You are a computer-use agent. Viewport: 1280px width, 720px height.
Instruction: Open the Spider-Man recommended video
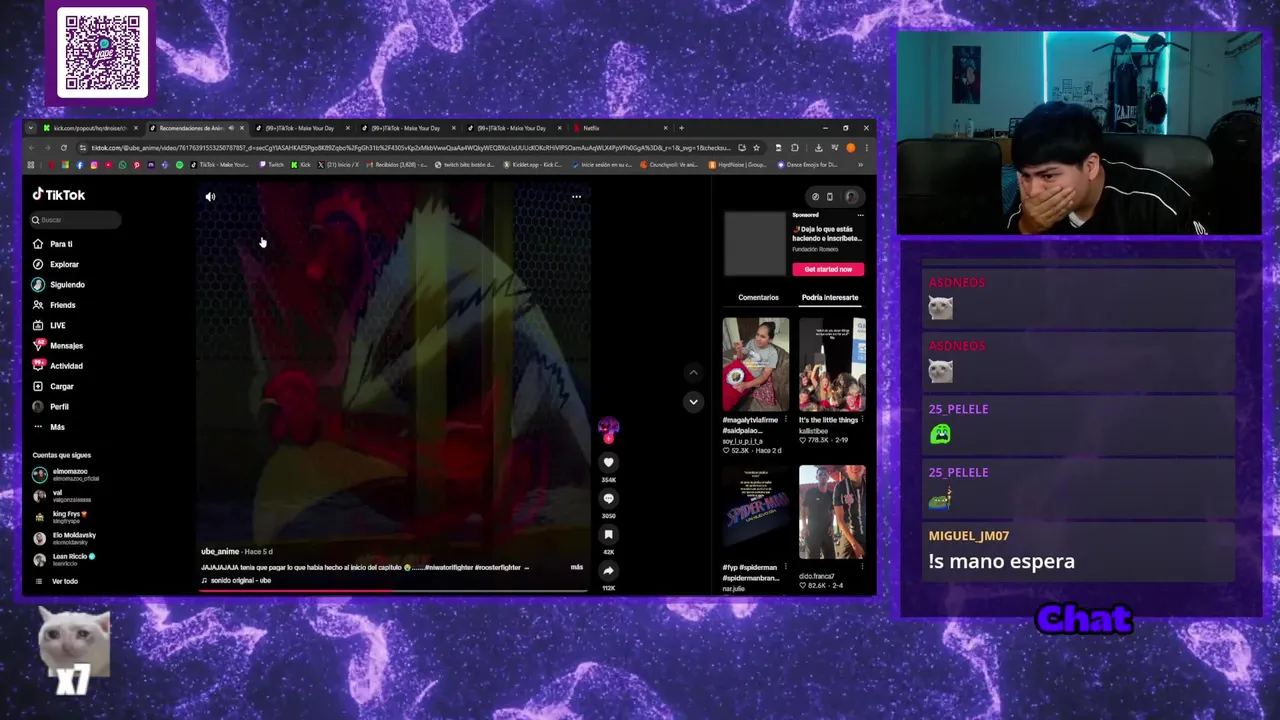(756, 512)
